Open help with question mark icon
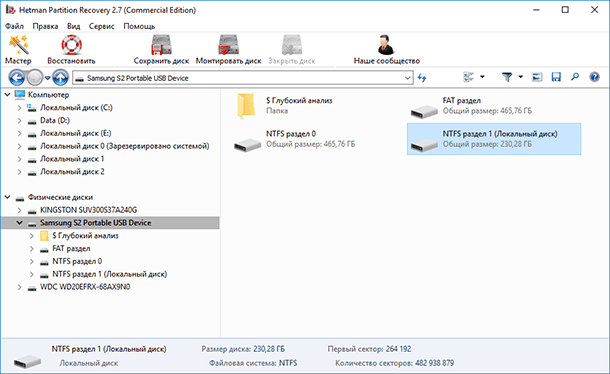 click(x=594, y=77)
